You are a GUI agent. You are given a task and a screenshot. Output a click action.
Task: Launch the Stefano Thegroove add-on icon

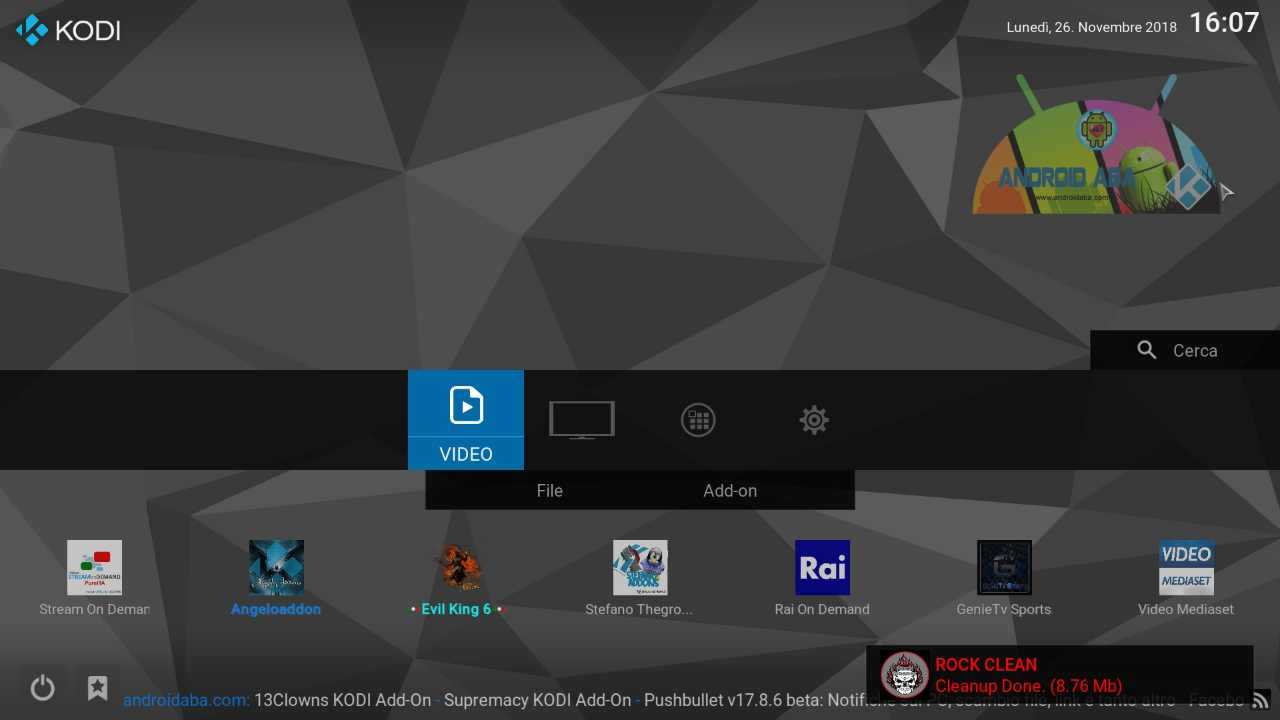[640, 568]
